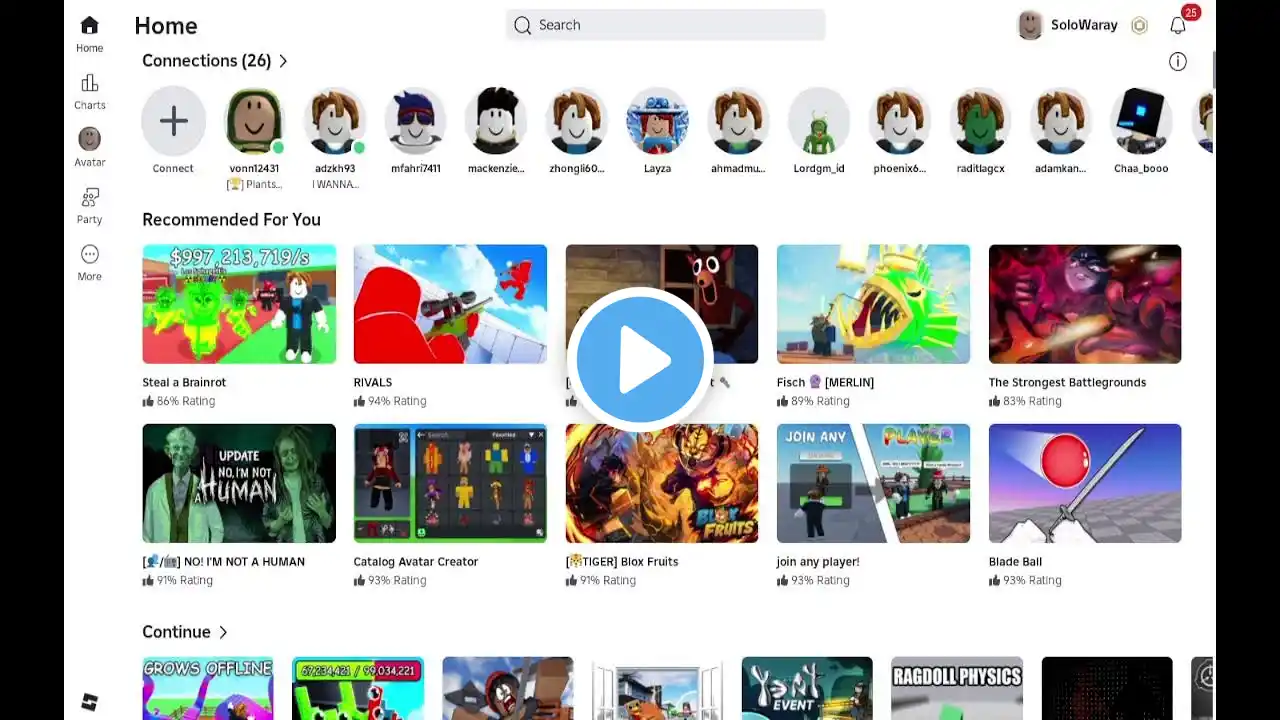The height and width of the screenshot is (720, 1280).
Task: Click the "[🏆] Plants..." status under vonn12431
Action: pos(254,184)
